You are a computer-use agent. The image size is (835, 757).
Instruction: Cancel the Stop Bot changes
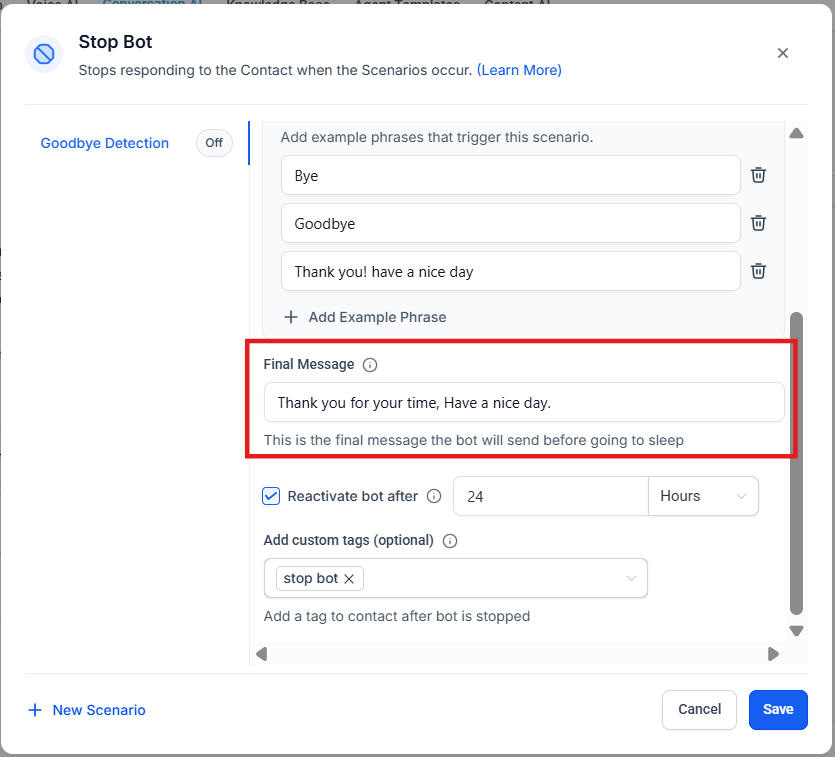[x=699, y=710]
